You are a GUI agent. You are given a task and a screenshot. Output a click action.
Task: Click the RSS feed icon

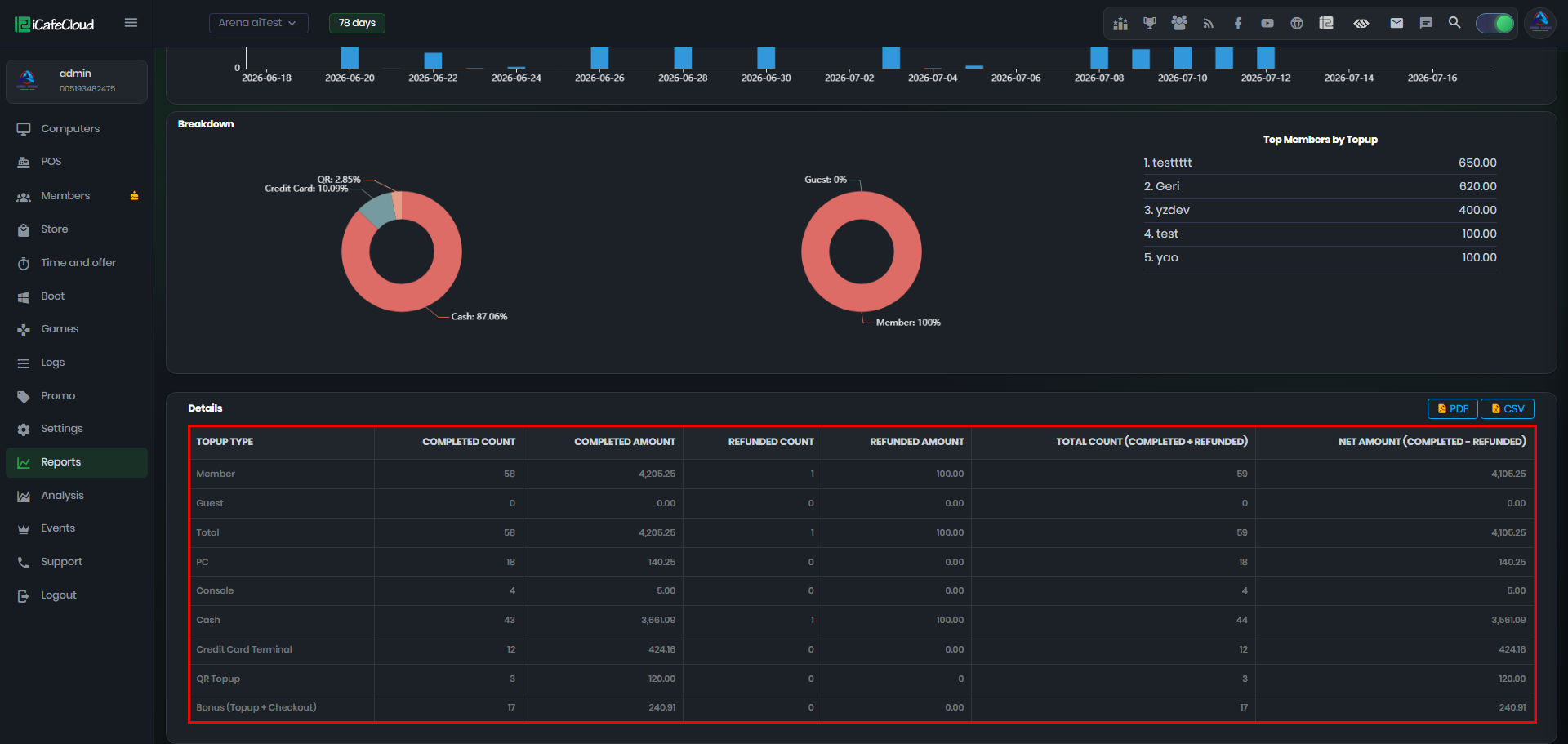(1209, 23)
